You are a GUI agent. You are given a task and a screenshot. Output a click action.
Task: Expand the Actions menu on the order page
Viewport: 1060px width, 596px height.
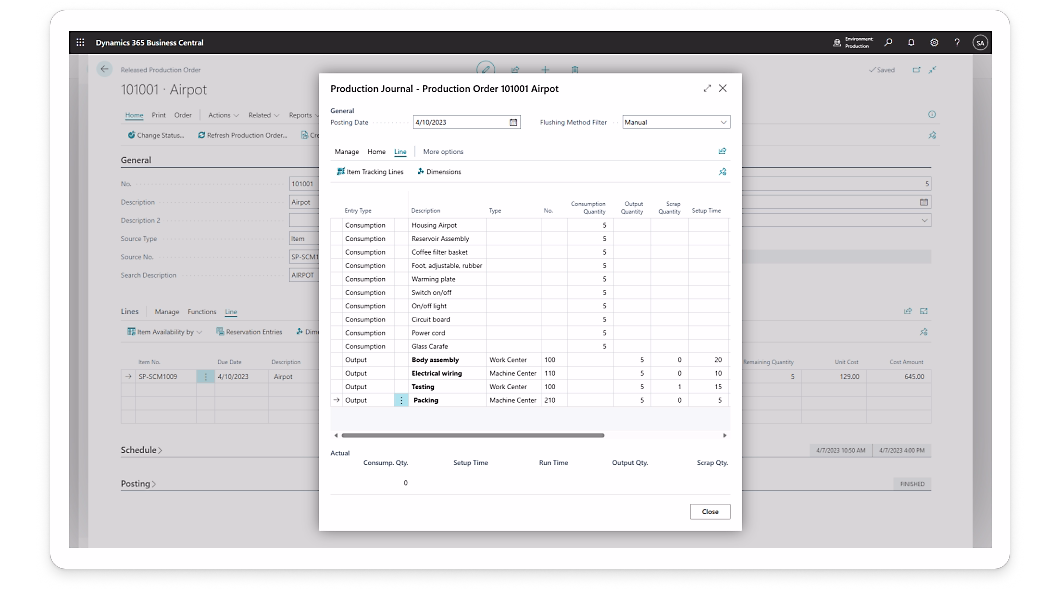(223, 115)
